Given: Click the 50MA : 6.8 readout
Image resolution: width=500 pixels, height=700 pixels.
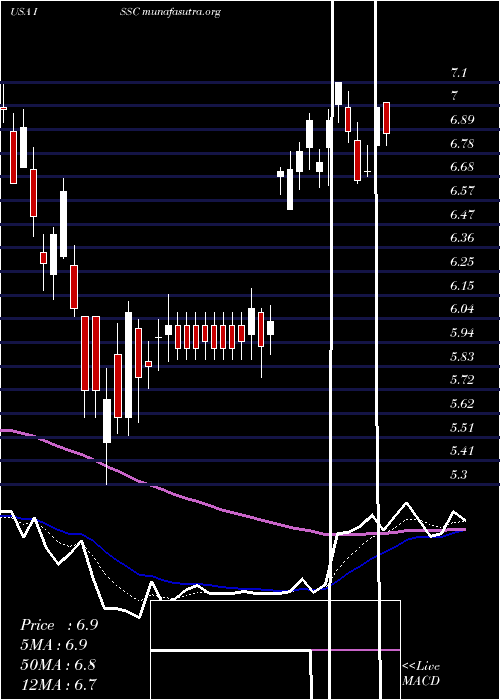Looking at the screenshot, I should click(x=58, y=664).
